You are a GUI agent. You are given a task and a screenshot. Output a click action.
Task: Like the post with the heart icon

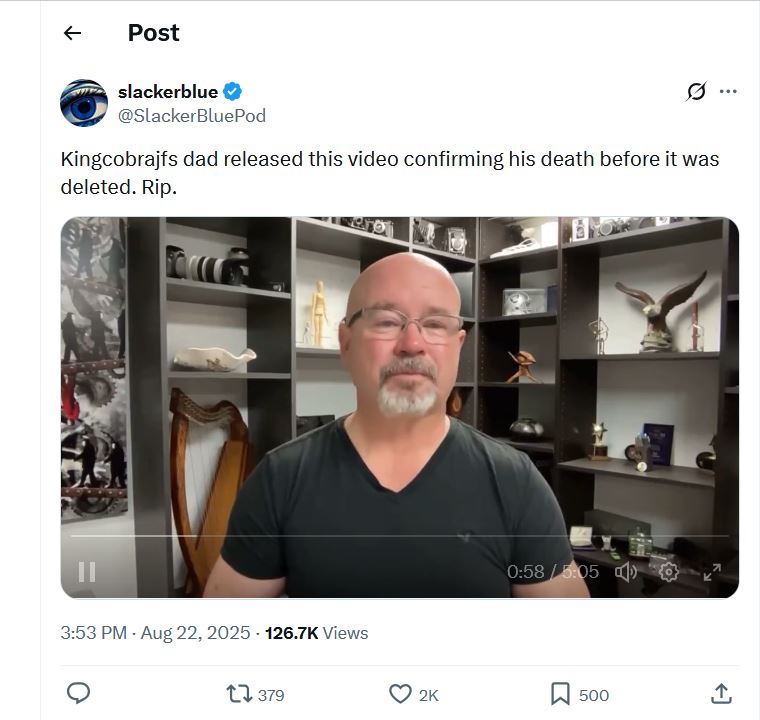413,694
